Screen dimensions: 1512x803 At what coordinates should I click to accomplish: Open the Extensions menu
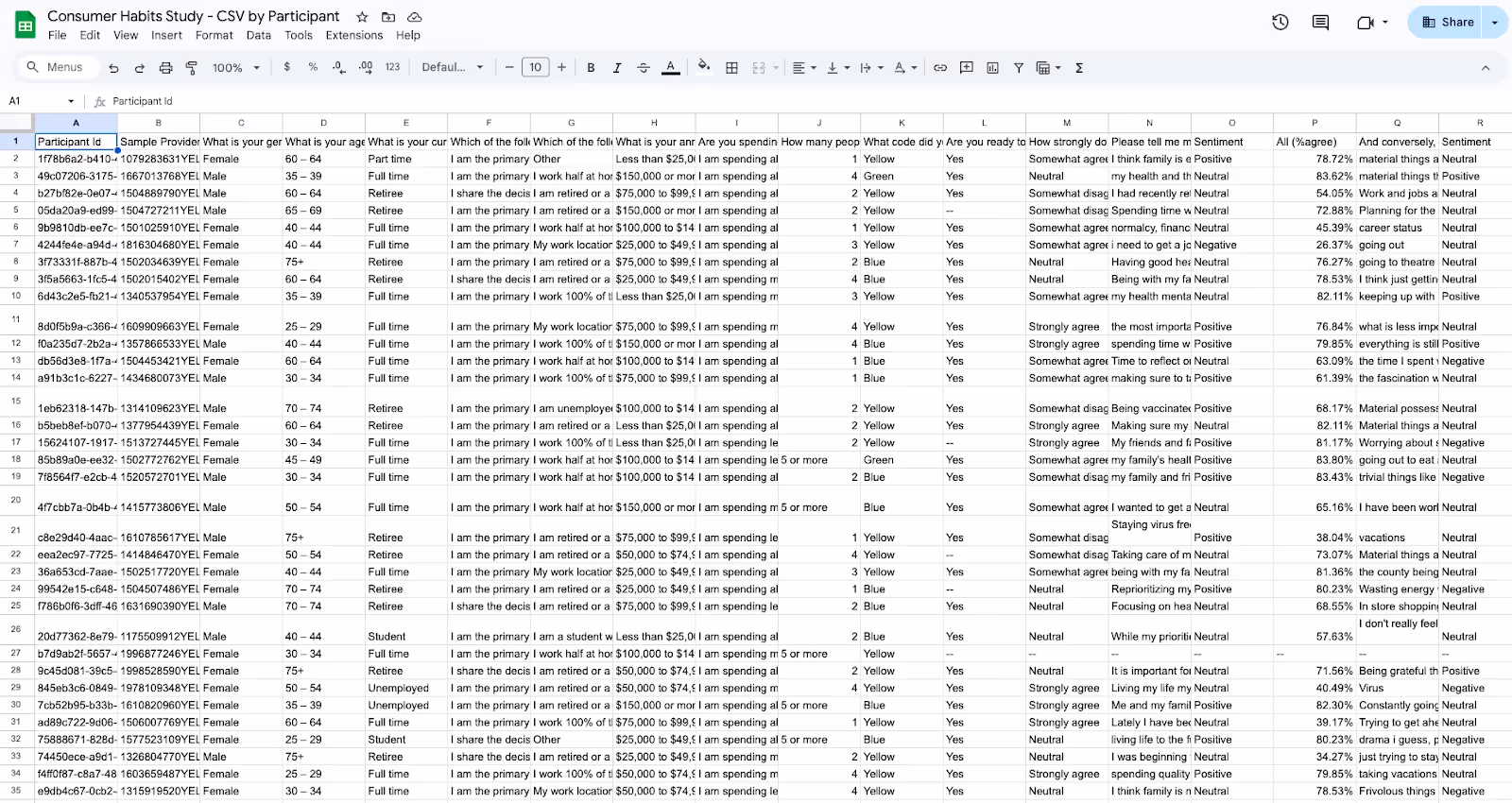(354, 35)
